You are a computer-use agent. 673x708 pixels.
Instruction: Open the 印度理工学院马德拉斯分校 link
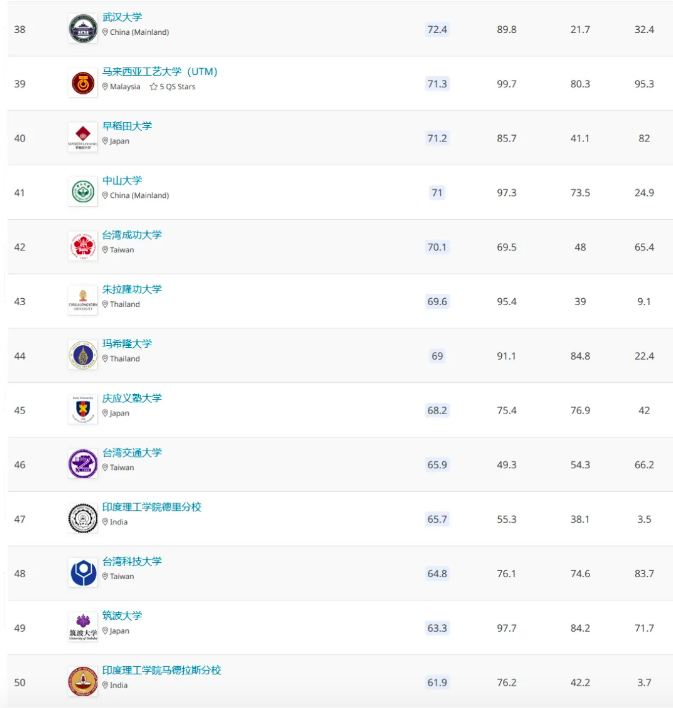tap(162, 670)
